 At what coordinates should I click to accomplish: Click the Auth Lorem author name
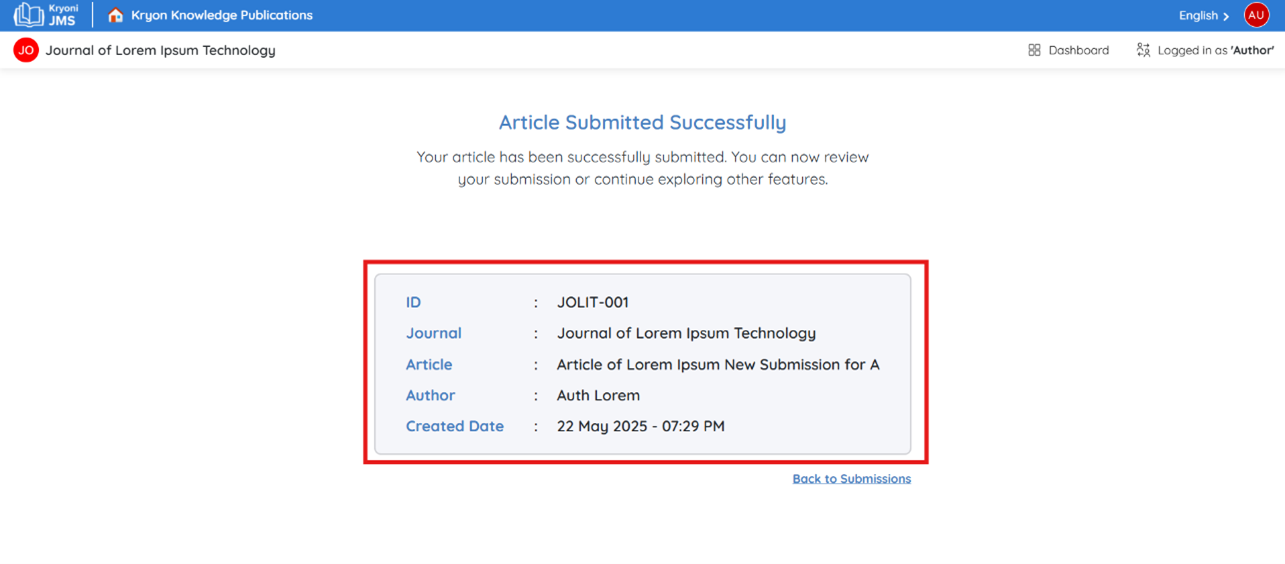pos(598,395)
